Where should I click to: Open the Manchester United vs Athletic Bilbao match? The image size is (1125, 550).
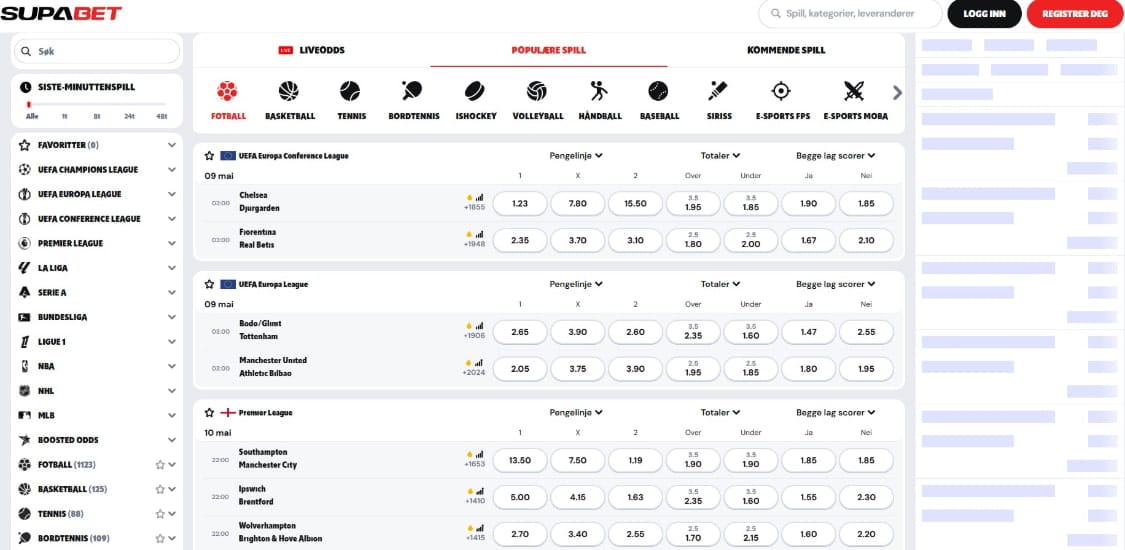(x=273, y=366)
